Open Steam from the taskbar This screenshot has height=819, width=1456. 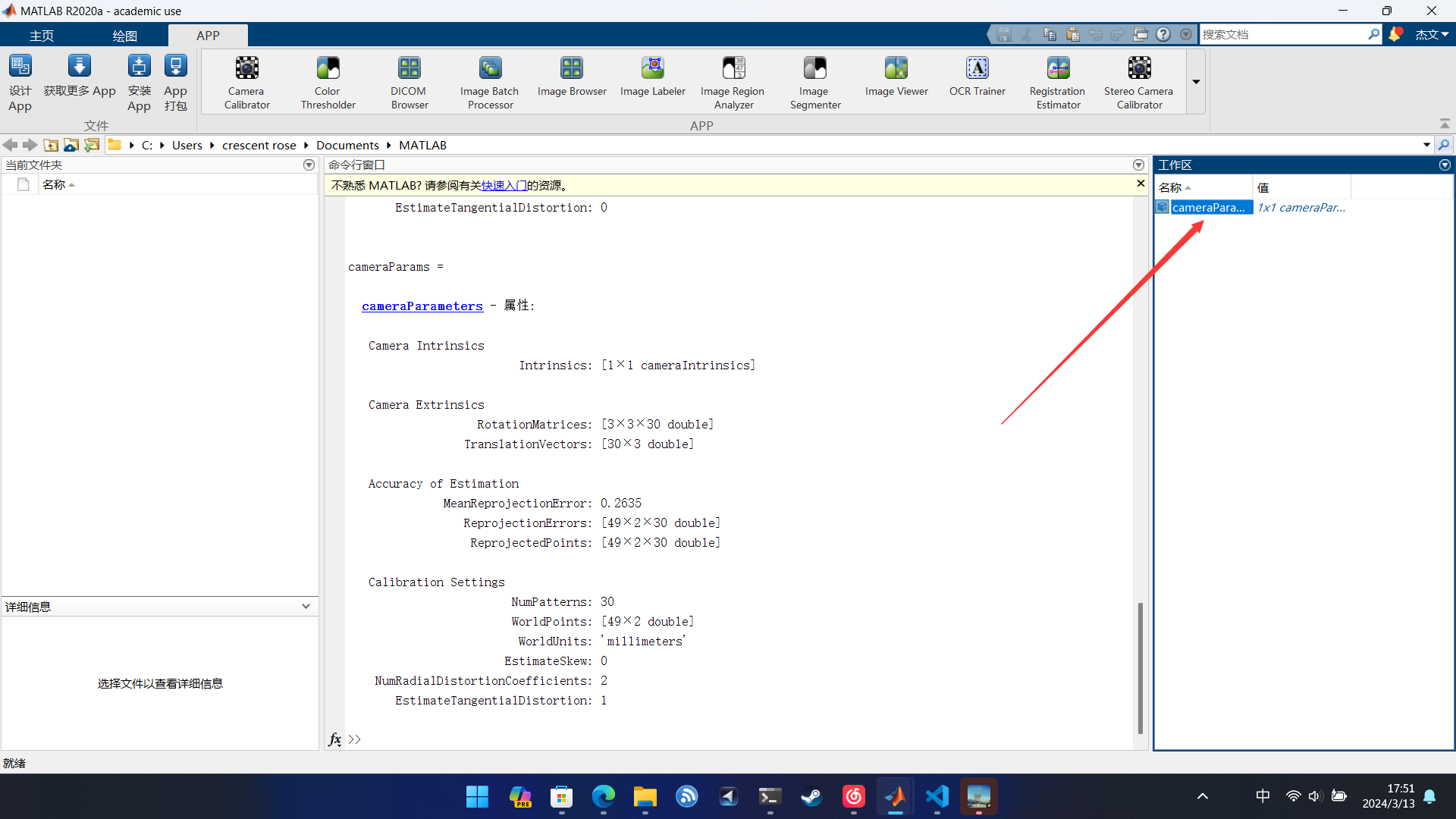point(811,796)
